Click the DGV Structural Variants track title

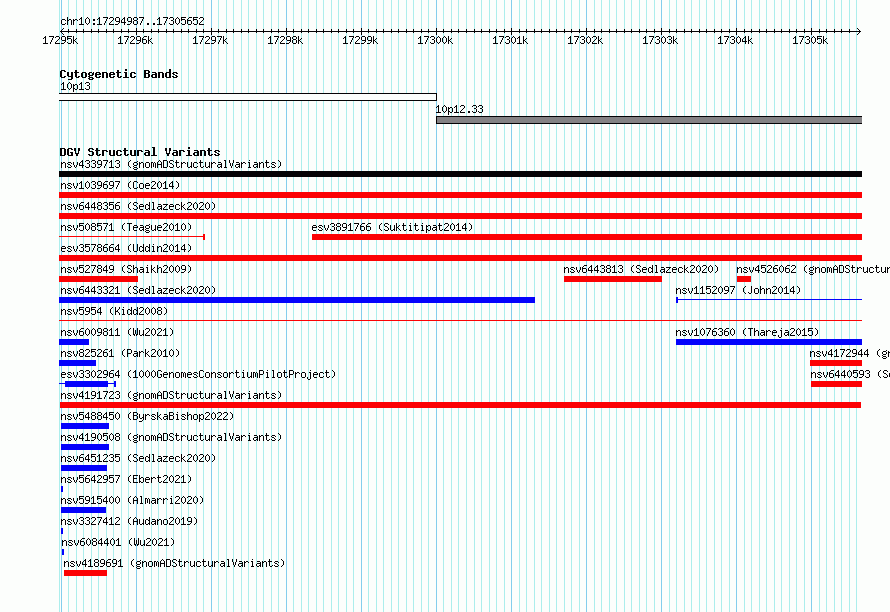click(x=140, y=152)
